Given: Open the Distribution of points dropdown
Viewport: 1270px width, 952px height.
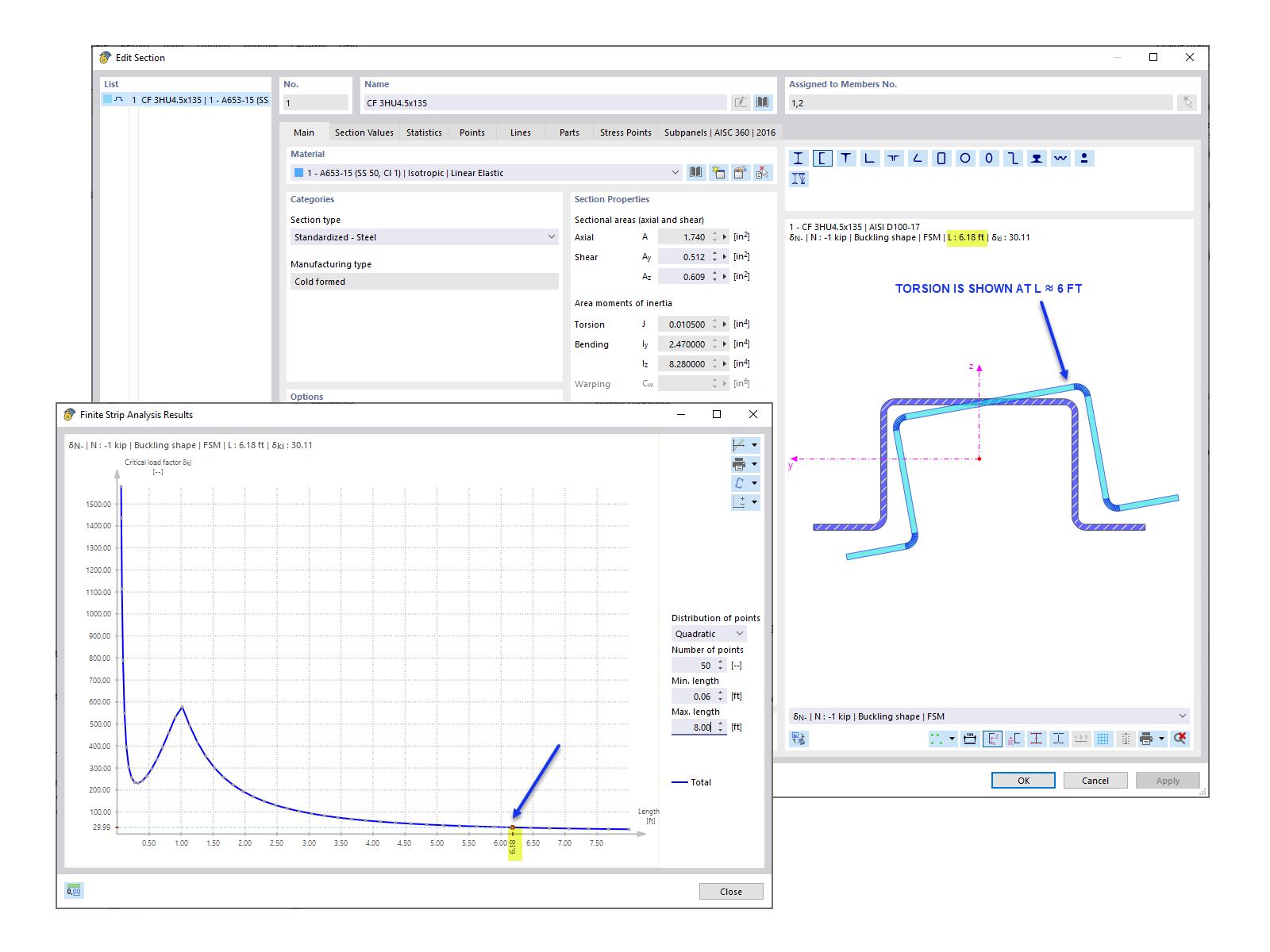Looking at the screenshot, I should (708, 633).
